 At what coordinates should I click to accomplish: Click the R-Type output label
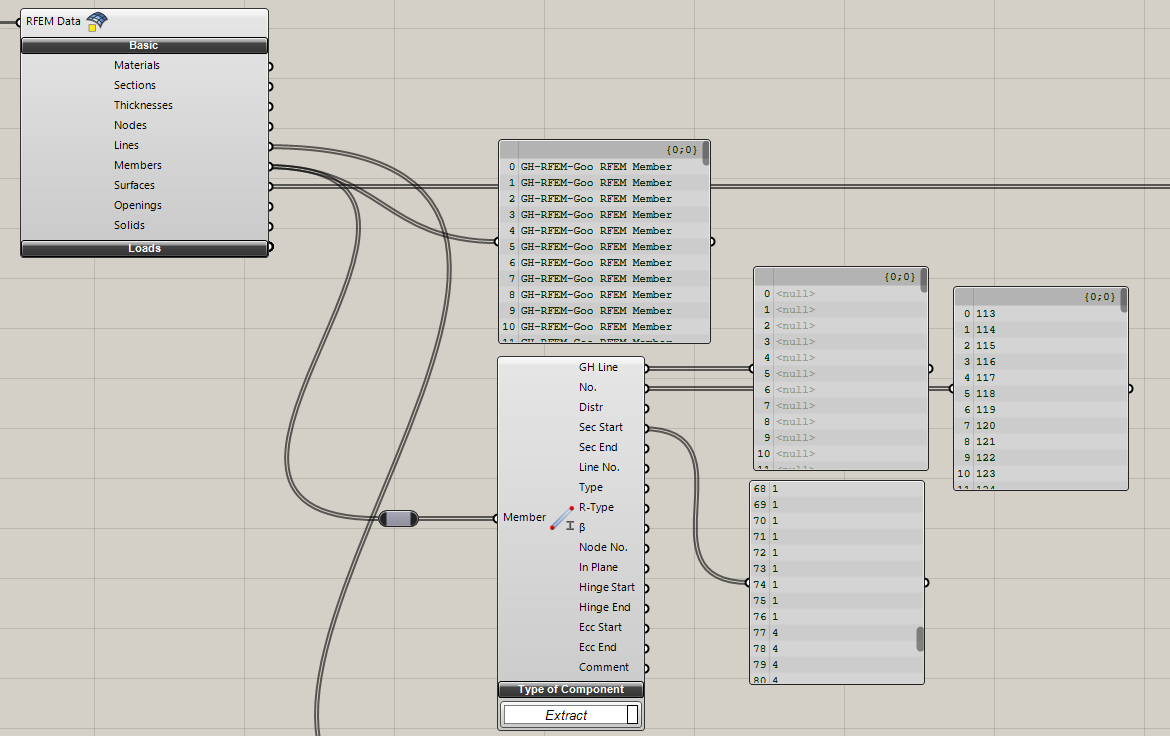point(596,508)
